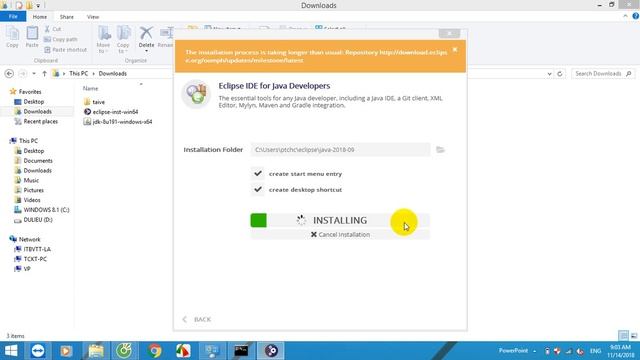Open the Copy to dropdown
The image size is (640, 360).
tap(123, 40)
